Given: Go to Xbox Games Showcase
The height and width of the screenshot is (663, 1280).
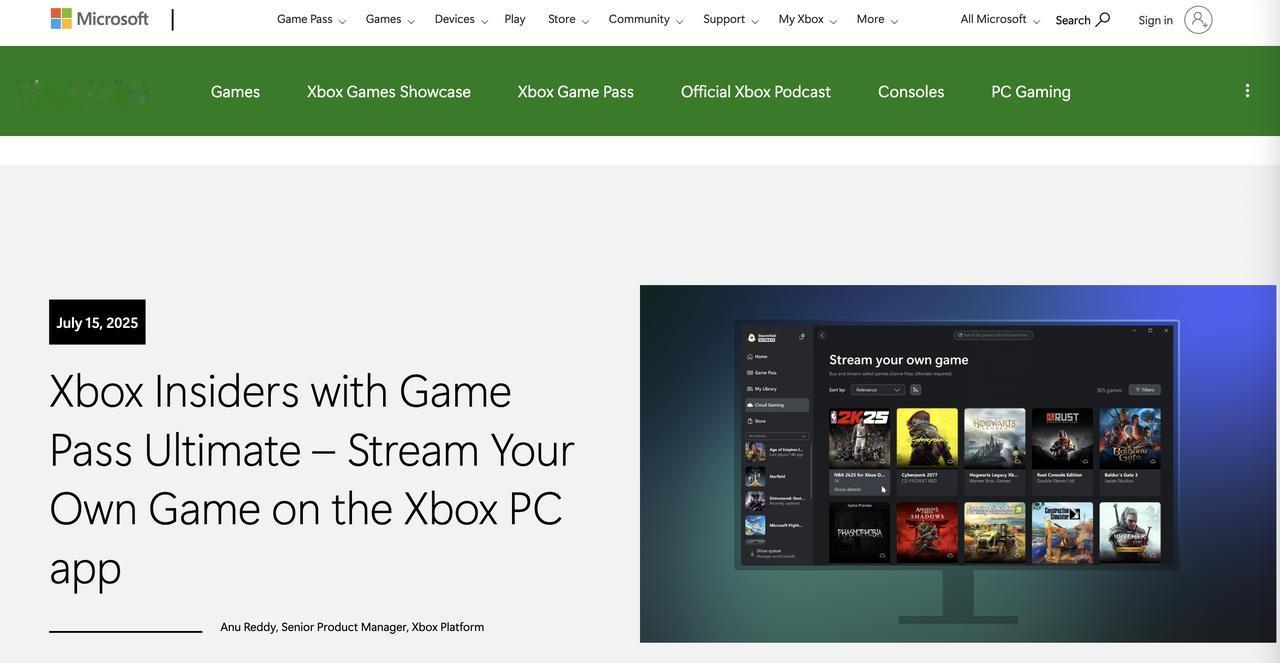Looking at the screenshot, I should [x=389, y=91].
